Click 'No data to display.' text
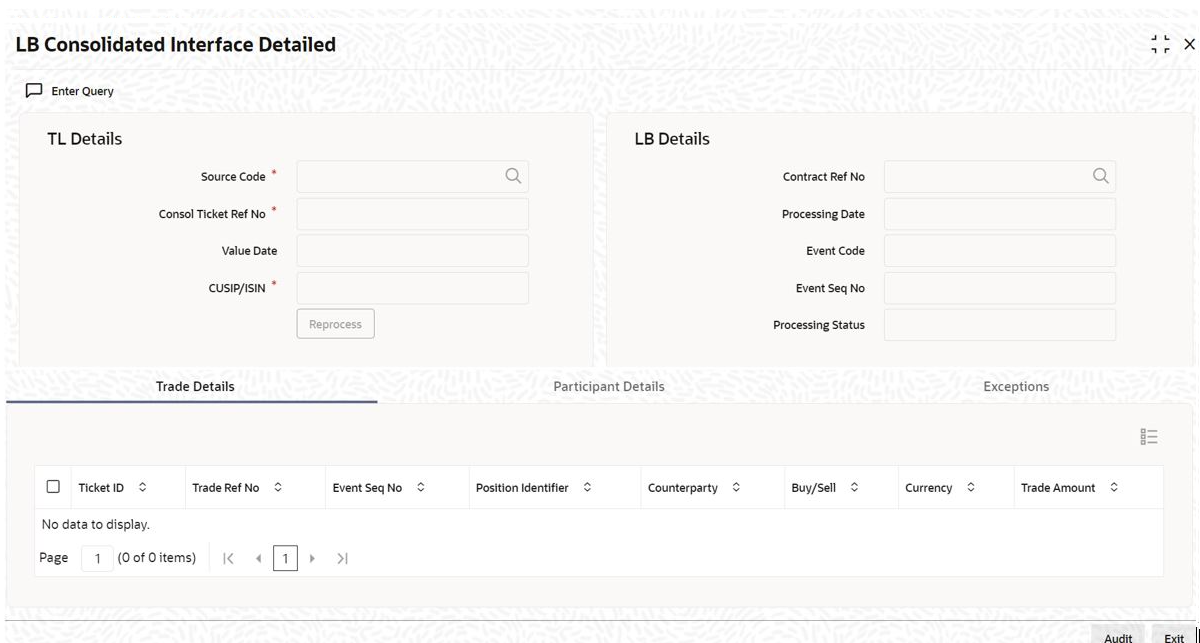Screen dimensions: 1200x643 click(96, 524)
